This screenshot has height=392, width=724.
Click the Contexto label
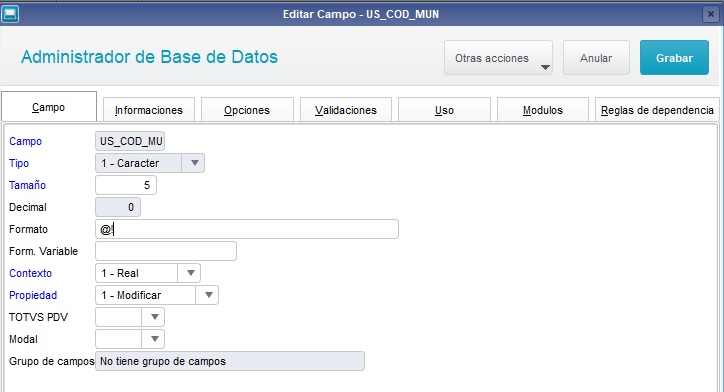pos(30,273)
